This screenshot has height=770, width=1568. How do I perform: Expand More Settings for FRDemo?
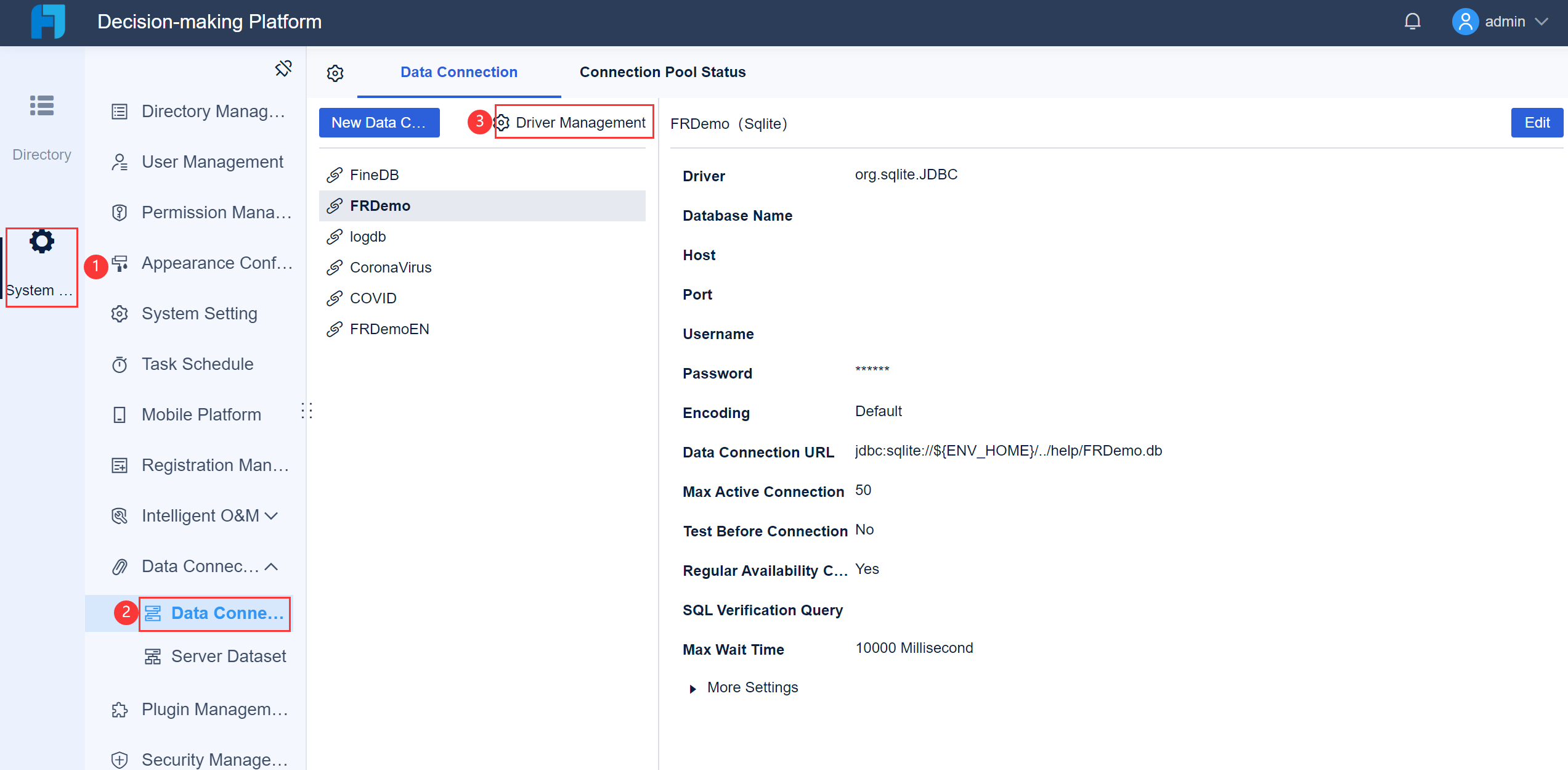(x=752, y=687)
